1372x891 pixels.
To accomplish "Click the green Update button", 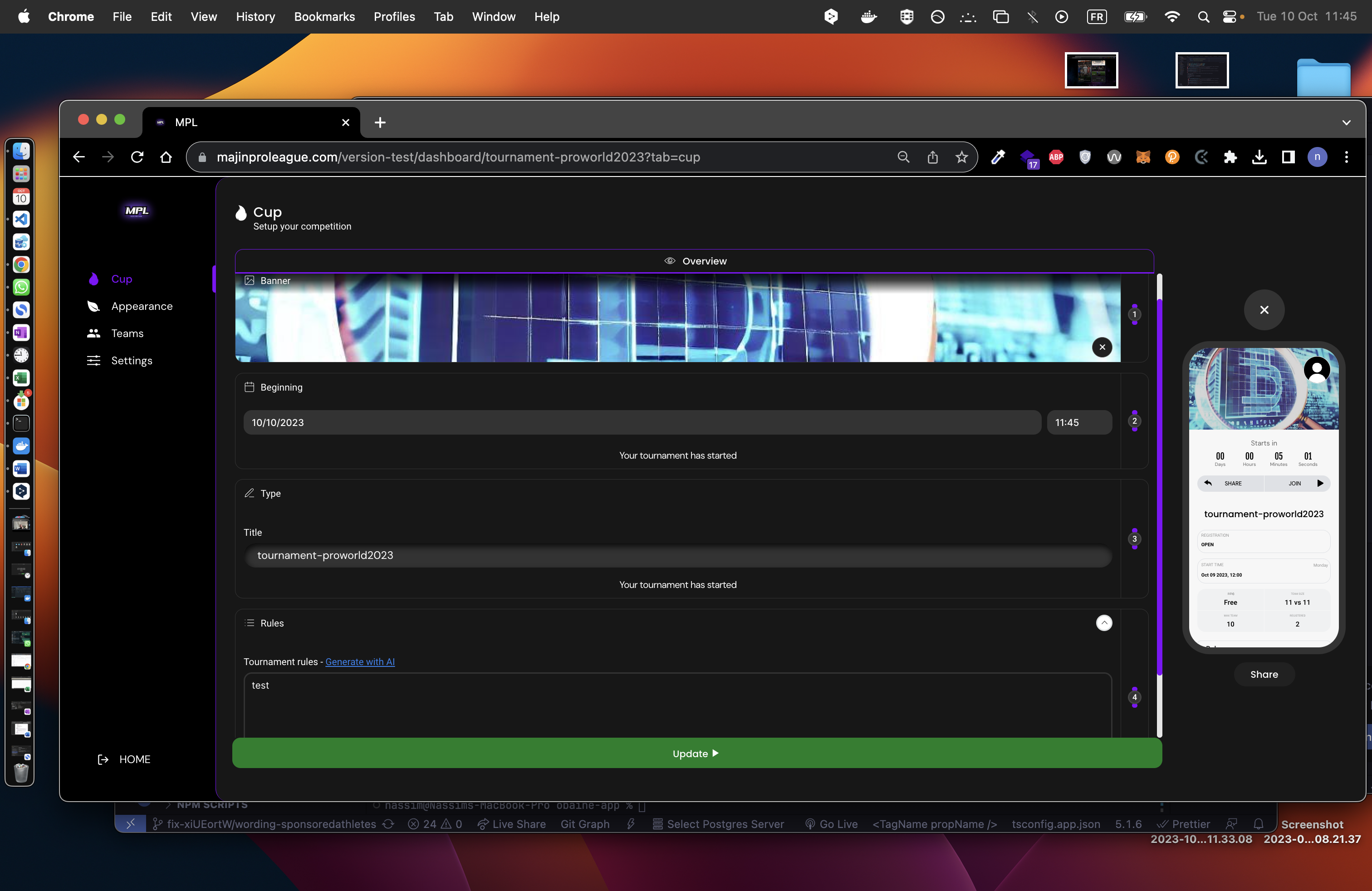I will tap(696, 753).
